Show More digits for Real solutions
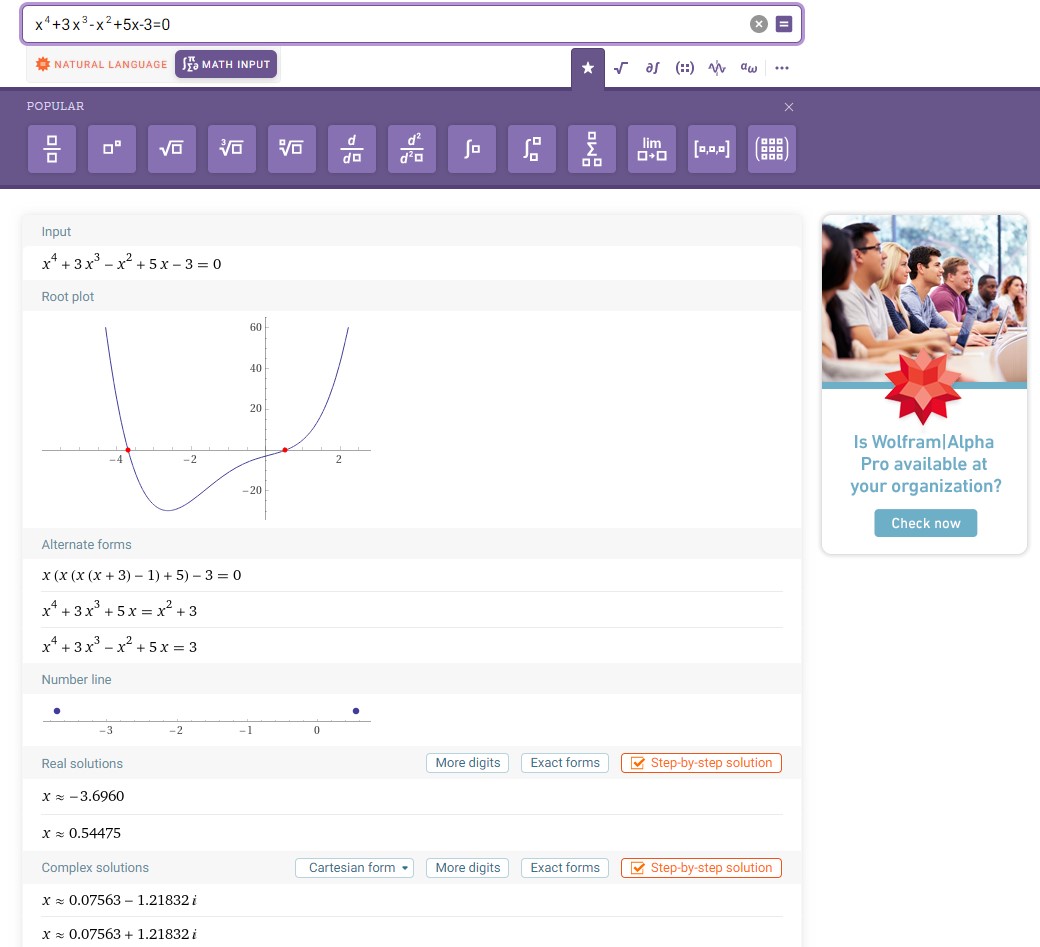Image resolution: width=1040 pixels, height=947 pixels. click(468, 763)
